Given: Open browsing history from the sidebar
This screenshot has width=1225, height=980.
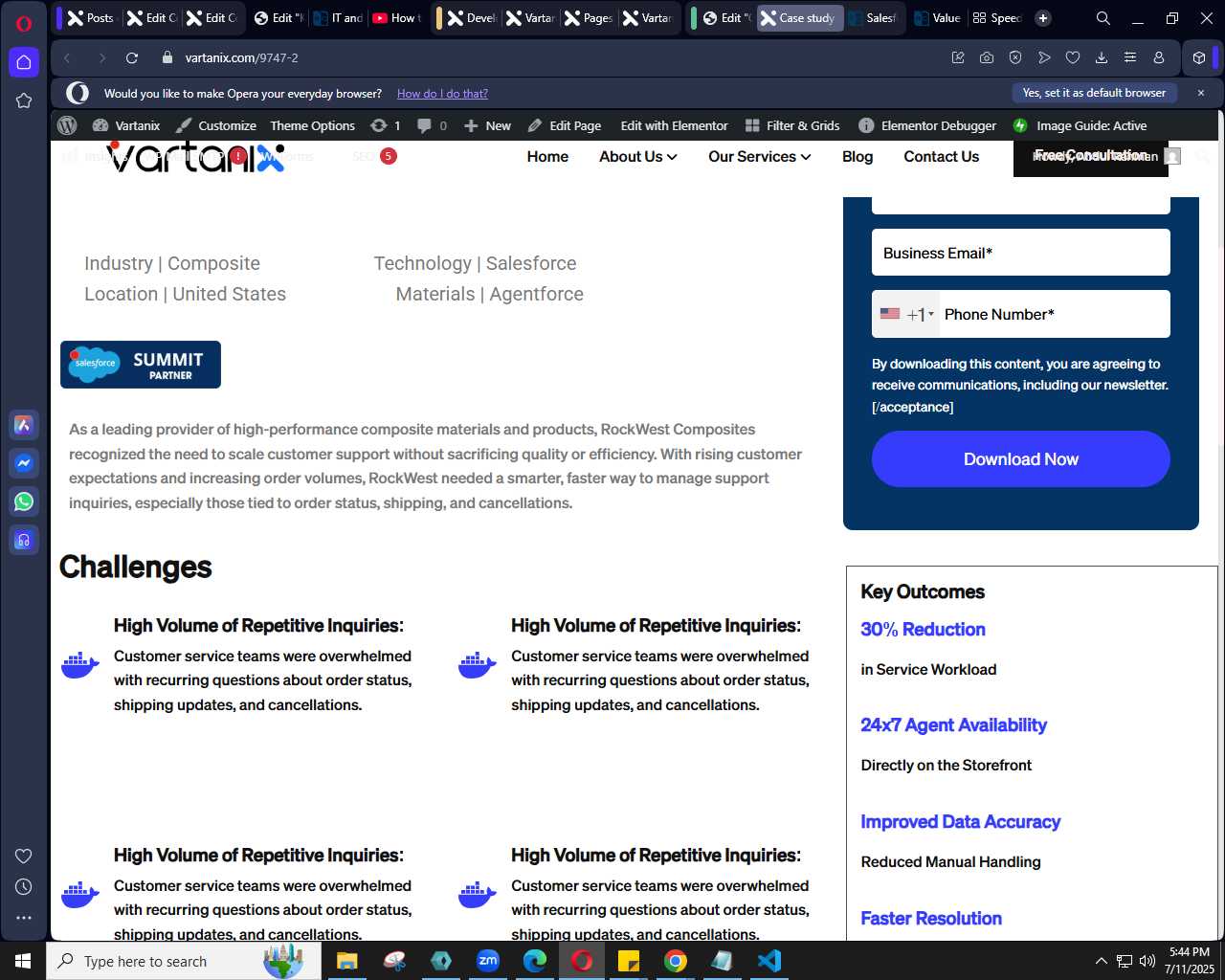Looking at the screenshot, I should (24, 887).
